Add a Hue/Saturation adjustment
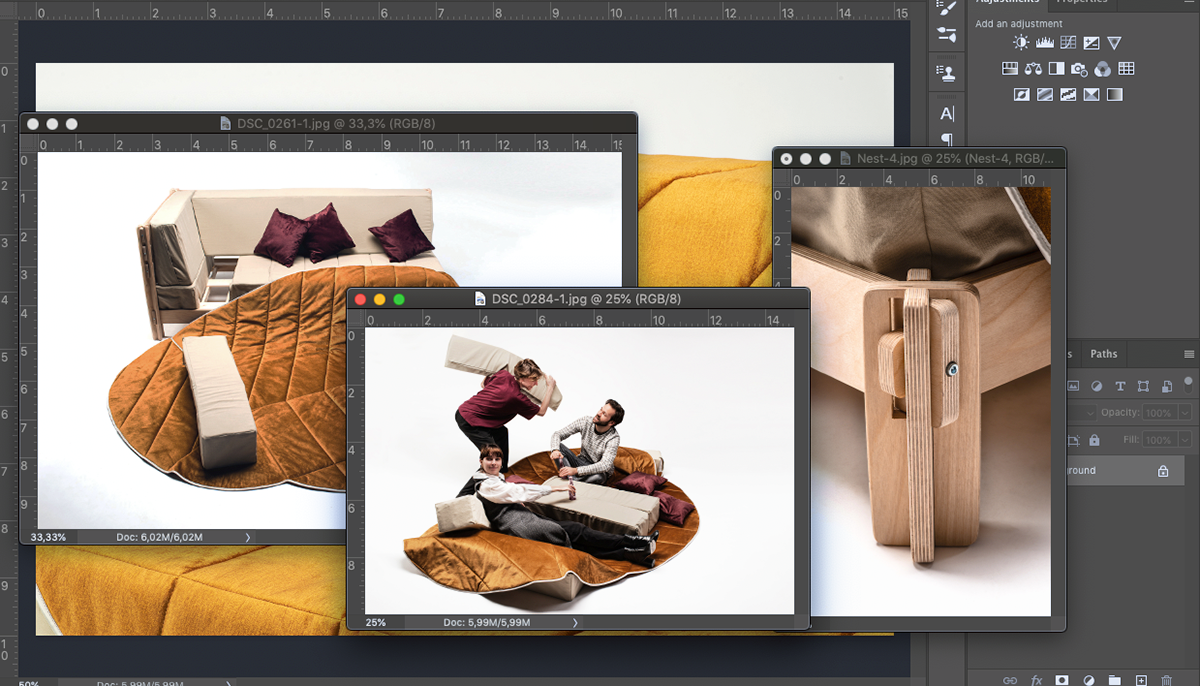Screen dimensions: 1200x686 (x=1010, y=69)
